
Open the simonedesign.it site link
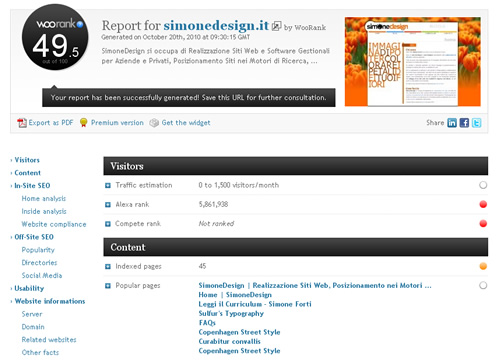216,25
